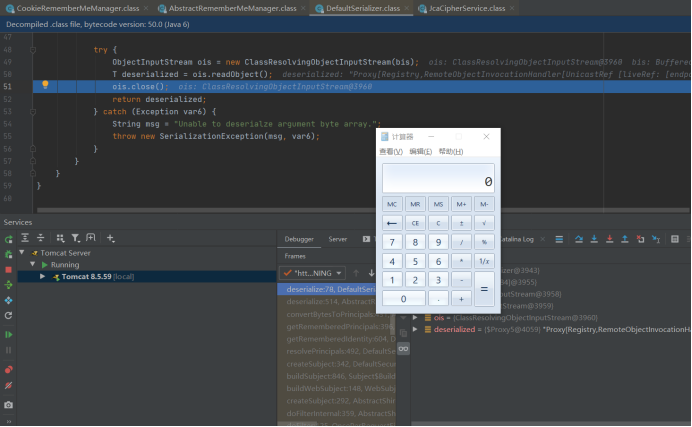Click the backspace arrow key in Calculator
692x427 pixels.
(x=392, y=223)
